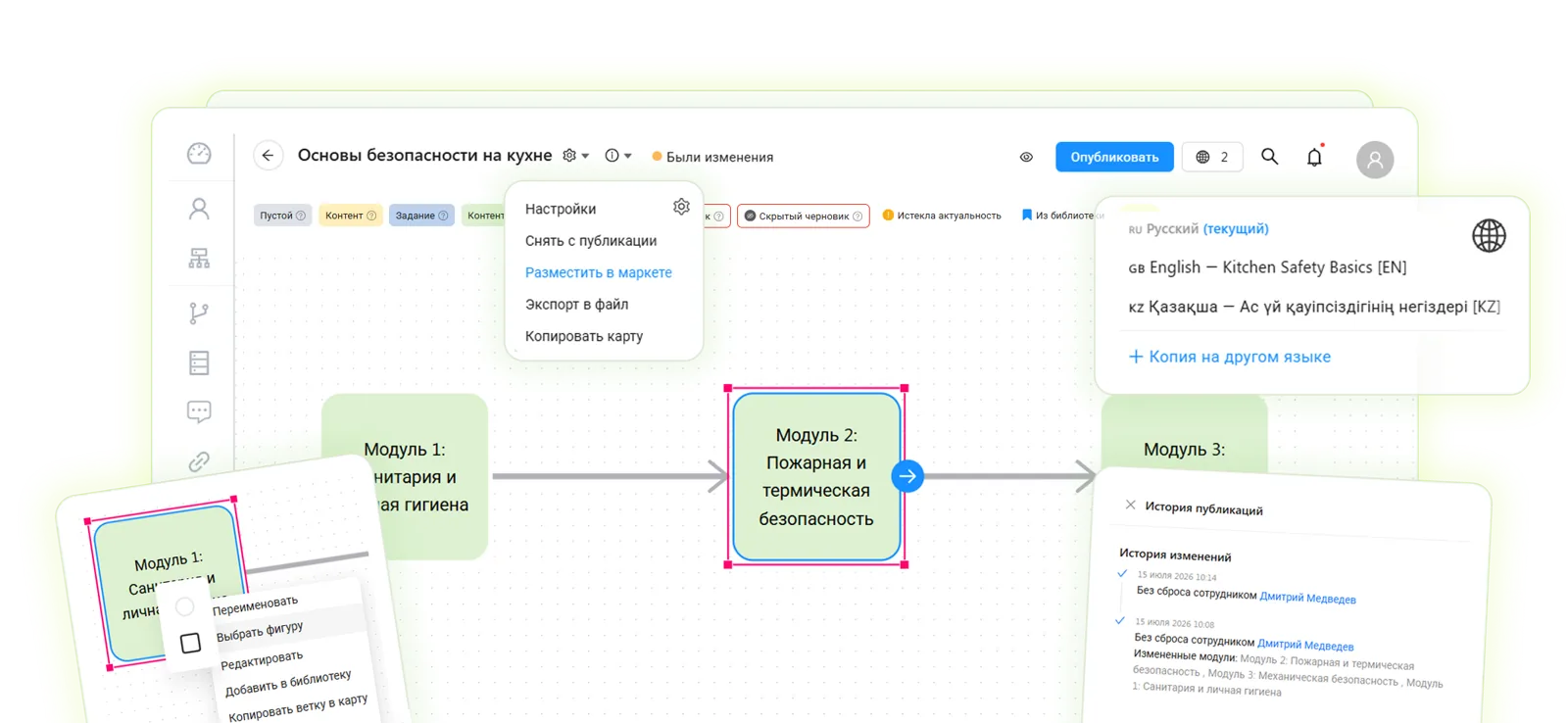Choose Добавить в библиотеку in context menu

tap(287, 683)
